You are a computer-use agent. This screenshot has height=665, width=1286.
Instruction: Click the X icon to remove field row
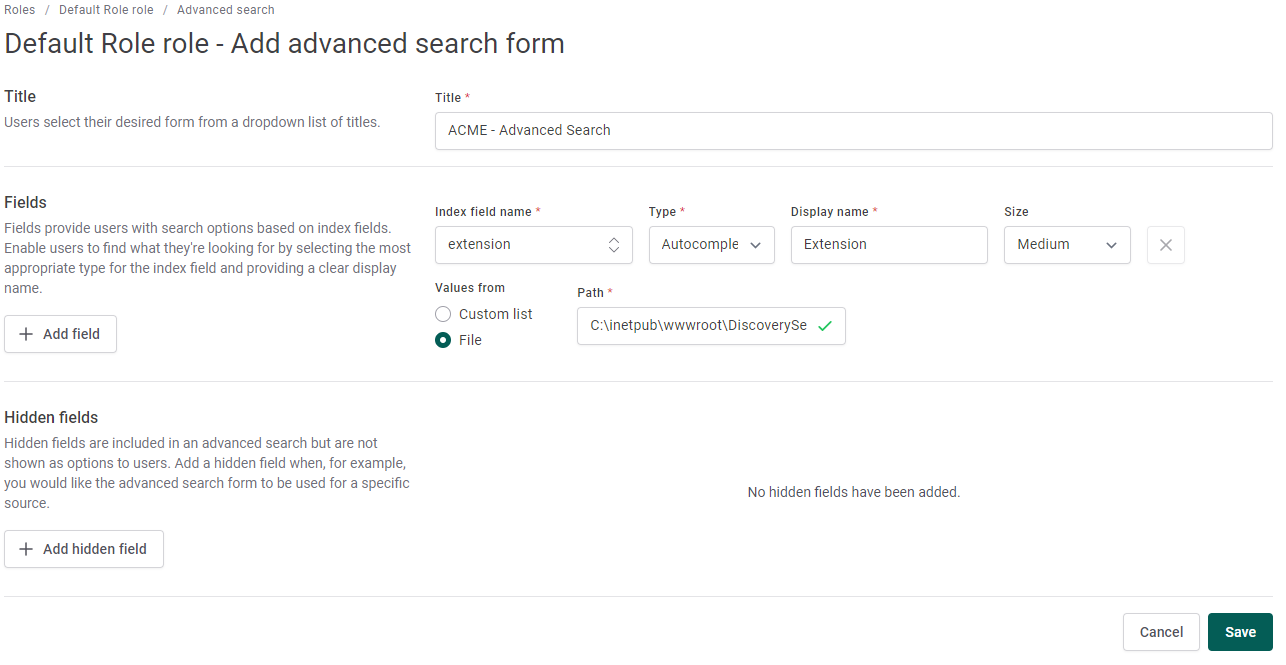coord(1165,245)
